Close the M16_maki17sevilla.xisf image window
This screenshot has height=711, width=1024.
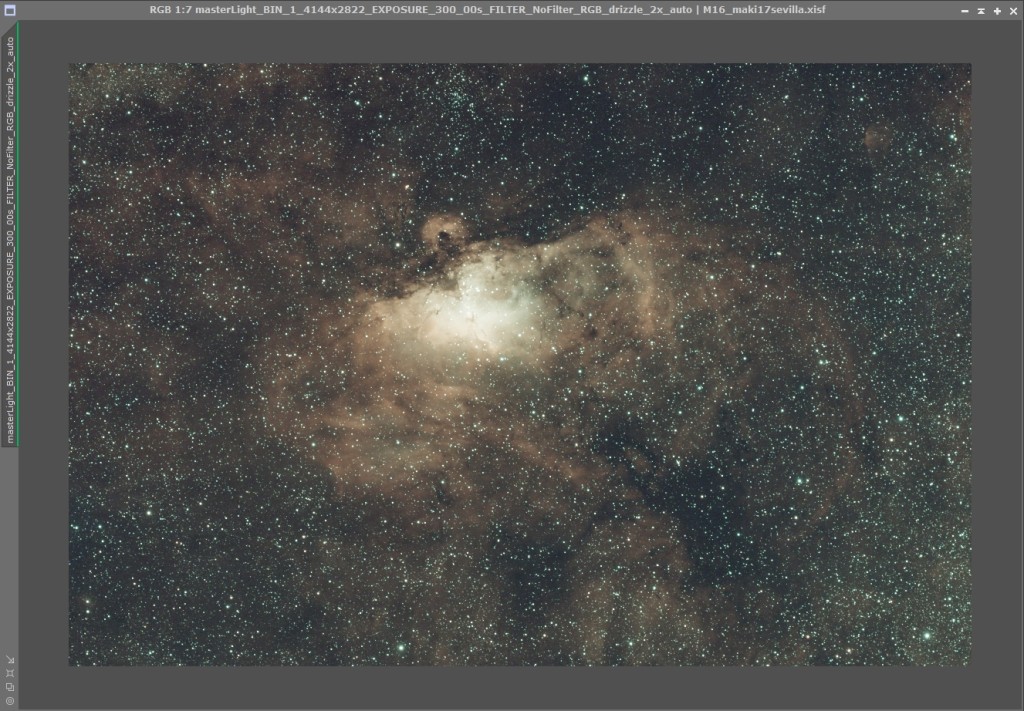coord(1014,10)
